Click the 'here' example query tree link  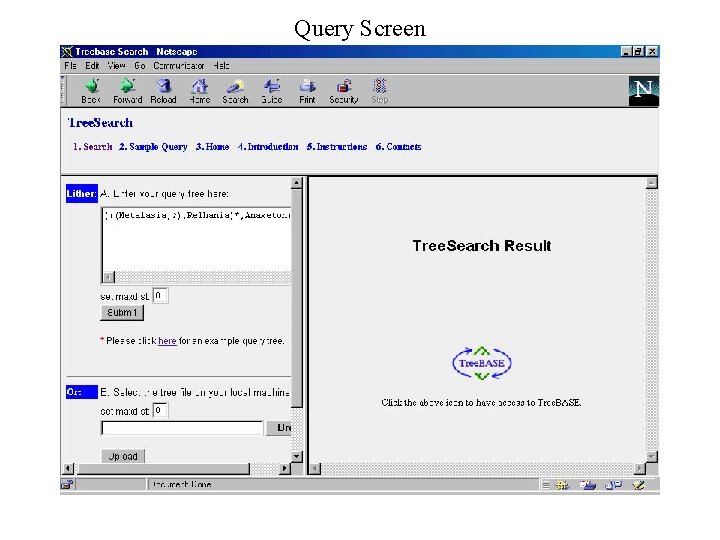click(x=167, y=341)
